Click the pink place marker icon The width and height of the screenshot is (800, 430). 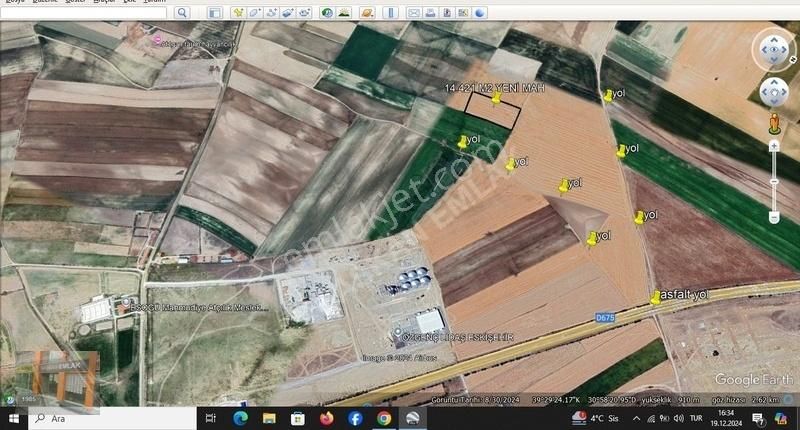tap(157, 39)
